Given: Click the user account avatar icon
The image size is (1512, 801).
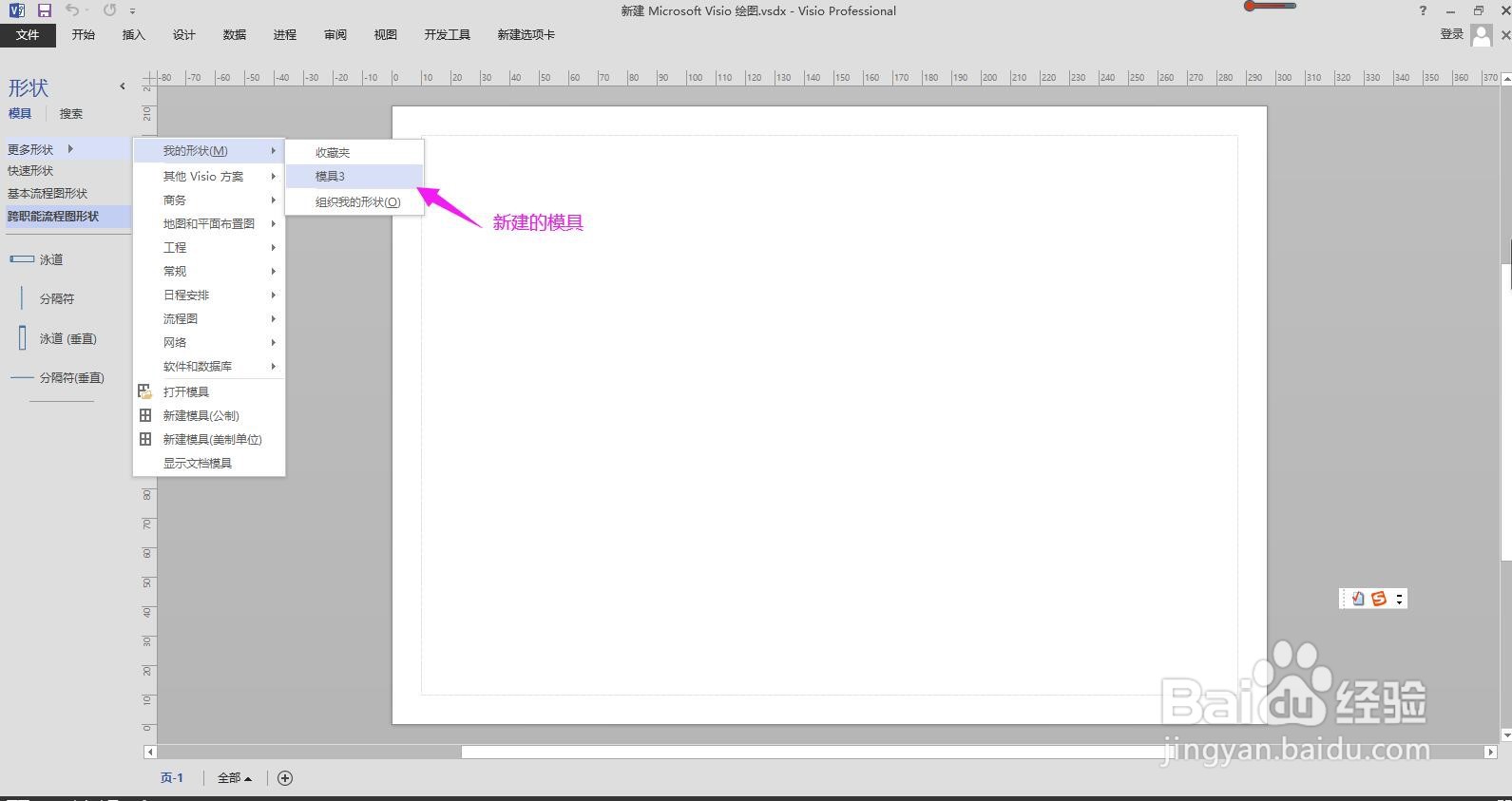Looking at the screenshot, I should click(x=1481, y=35).
